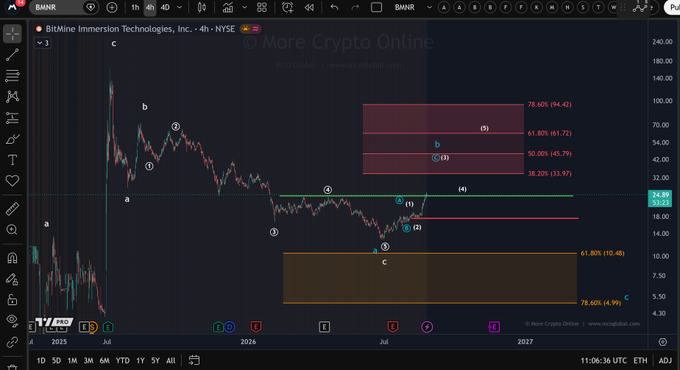Open the TradingView profile menu logo
680x370 pixels.
click(x=13, y=7)
